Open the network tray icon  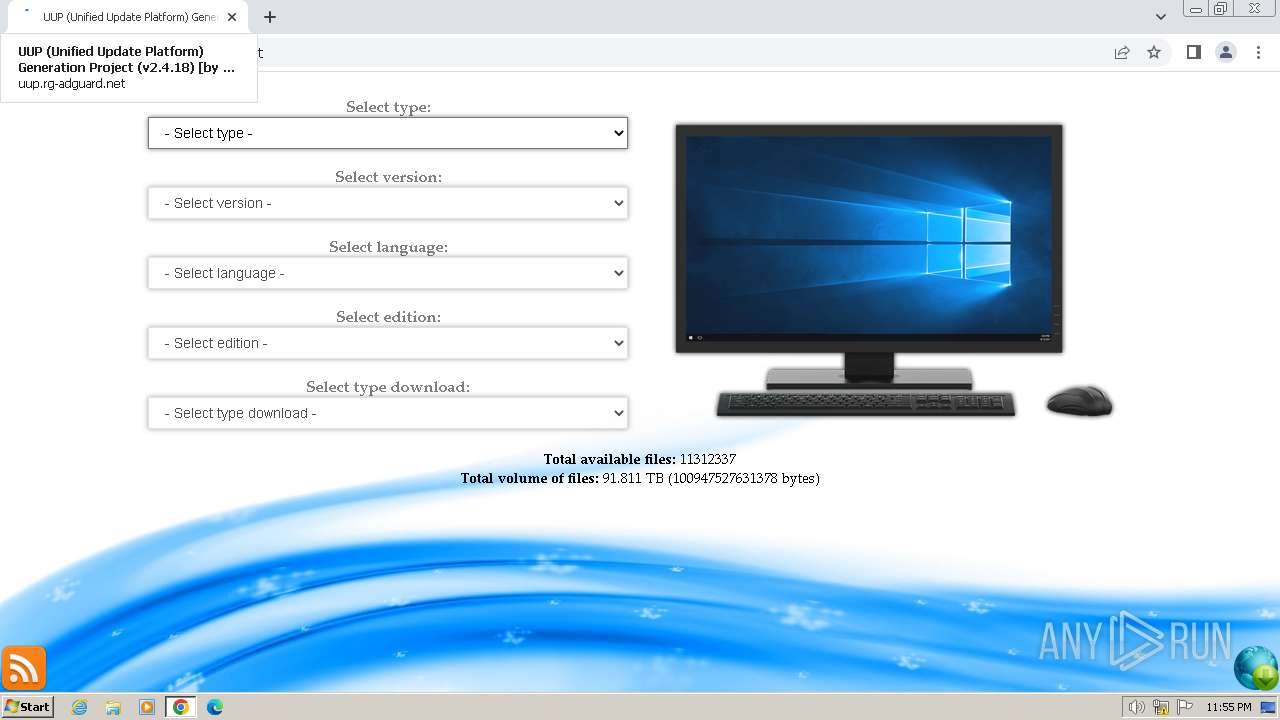[x=1161, y=707]
